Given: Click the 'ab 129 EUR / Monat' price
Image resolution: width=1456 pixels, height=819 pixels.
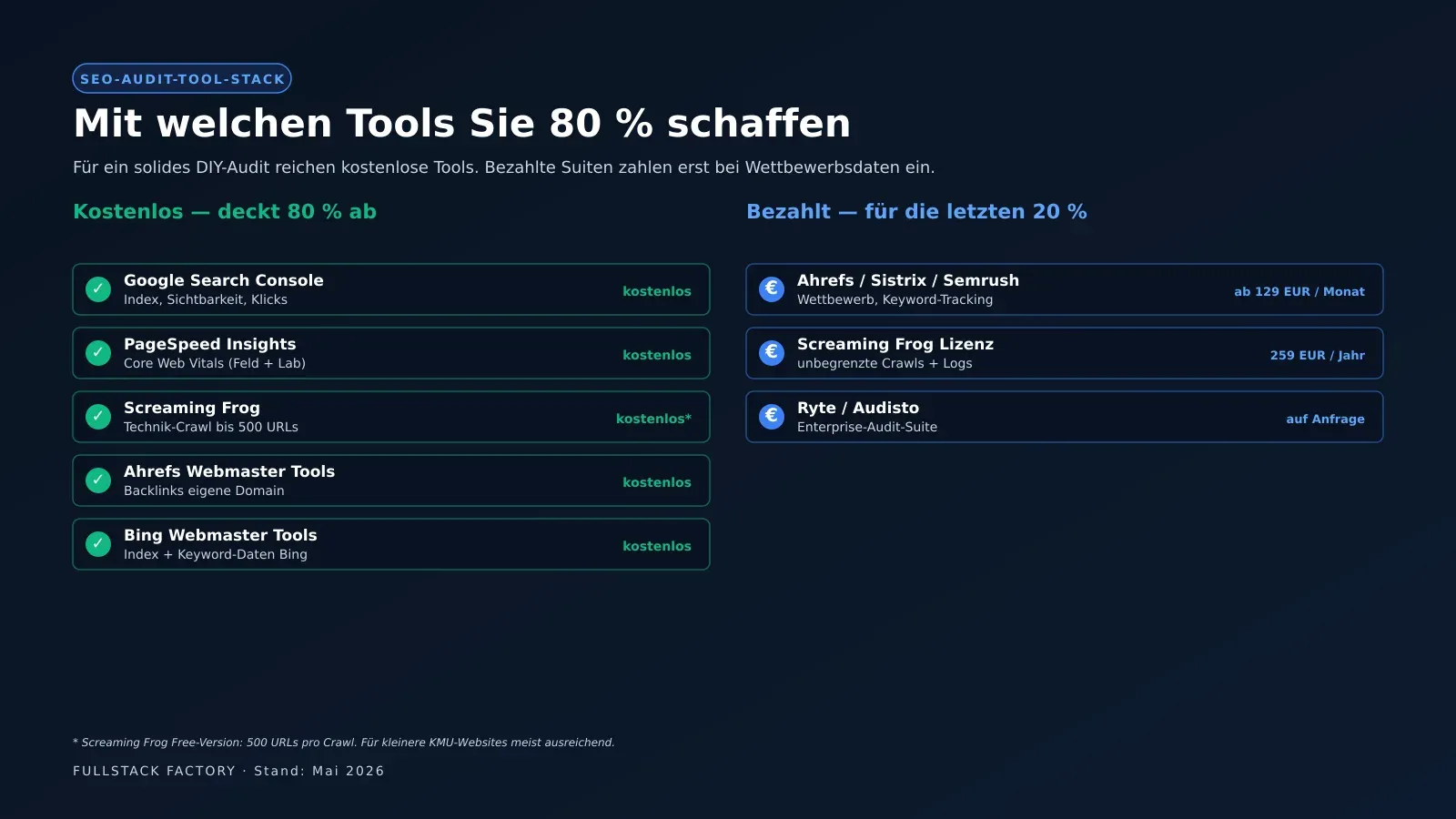Looking at the screenshot, I should pos(1299,291).
